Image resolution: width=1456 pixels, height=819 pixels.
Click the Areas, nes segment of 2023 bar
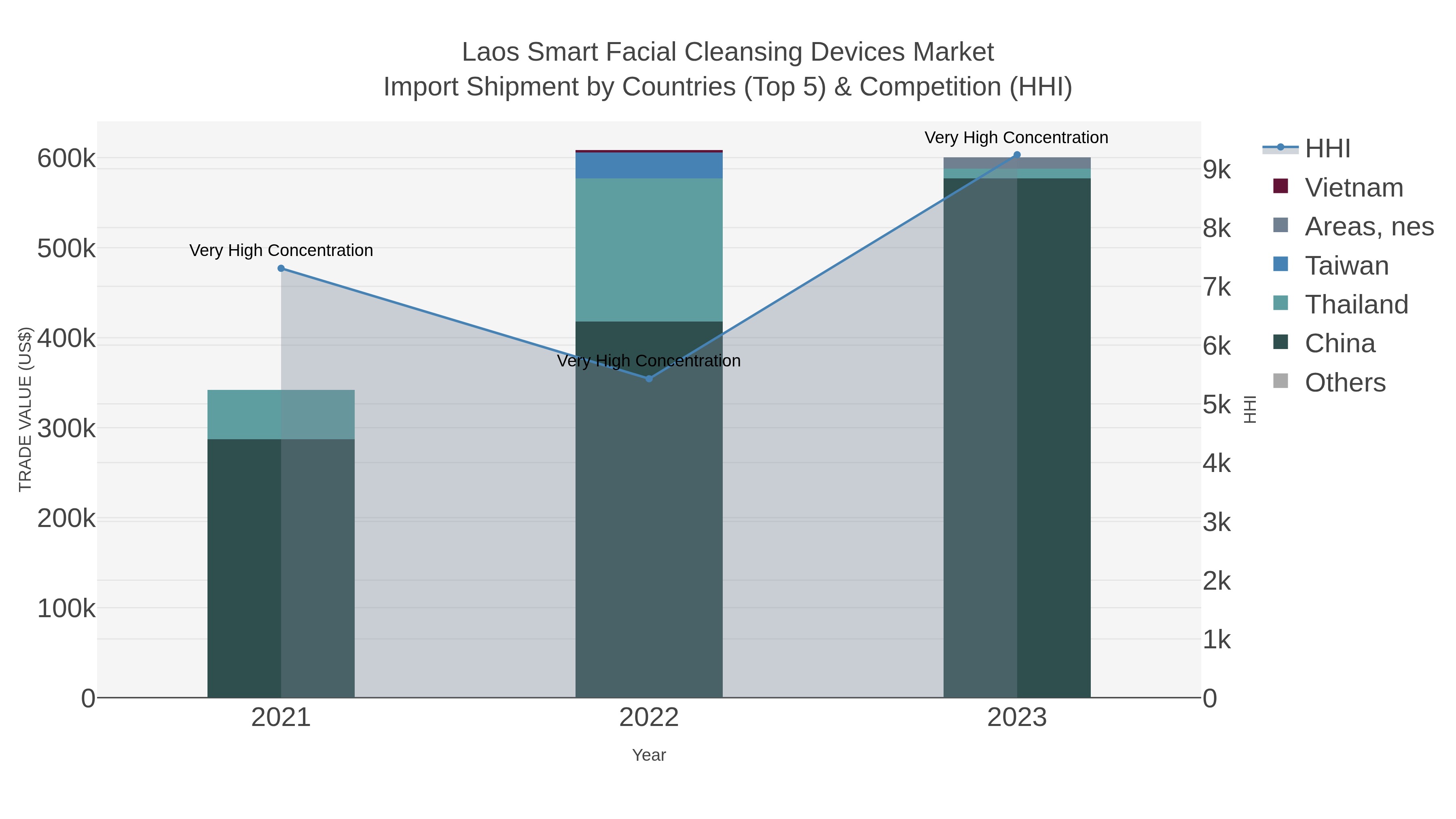click(1017, 163)
